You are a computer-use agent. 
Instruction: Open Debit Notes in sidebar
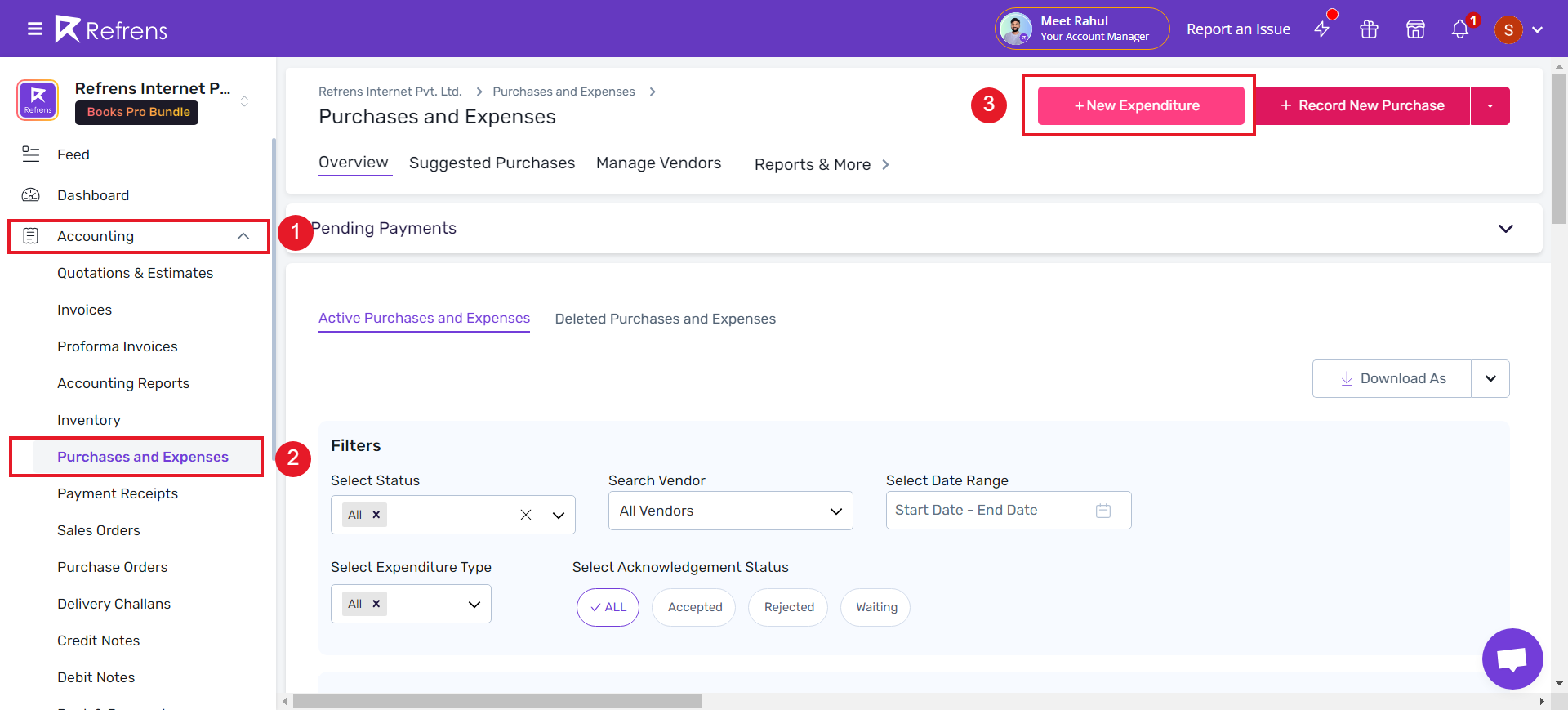coord(96,677)
